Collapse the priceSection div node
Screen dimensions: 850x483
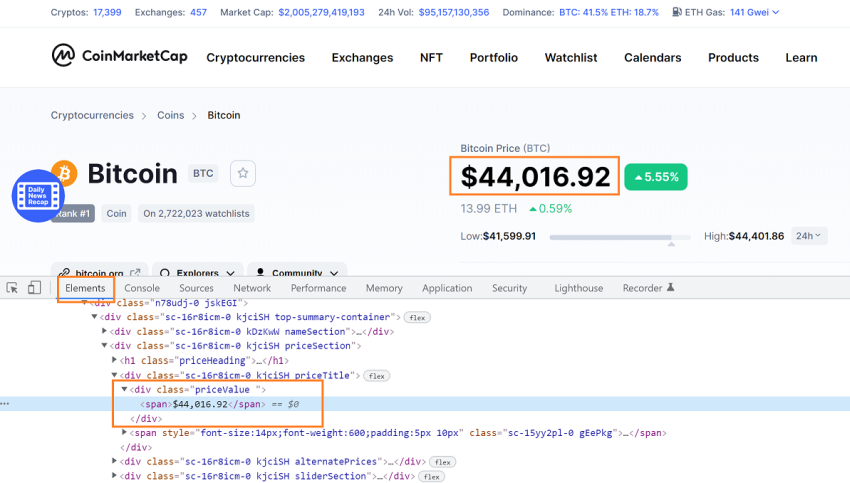[104, 345]
